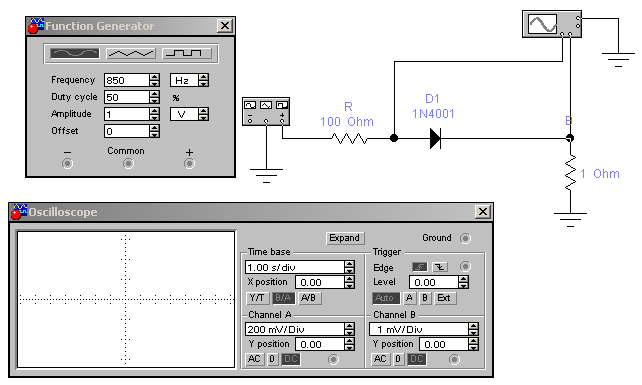The height and width of the screenshot is (385, 642).
Task: Click the junction node left of diode
Action: [394, 138]
